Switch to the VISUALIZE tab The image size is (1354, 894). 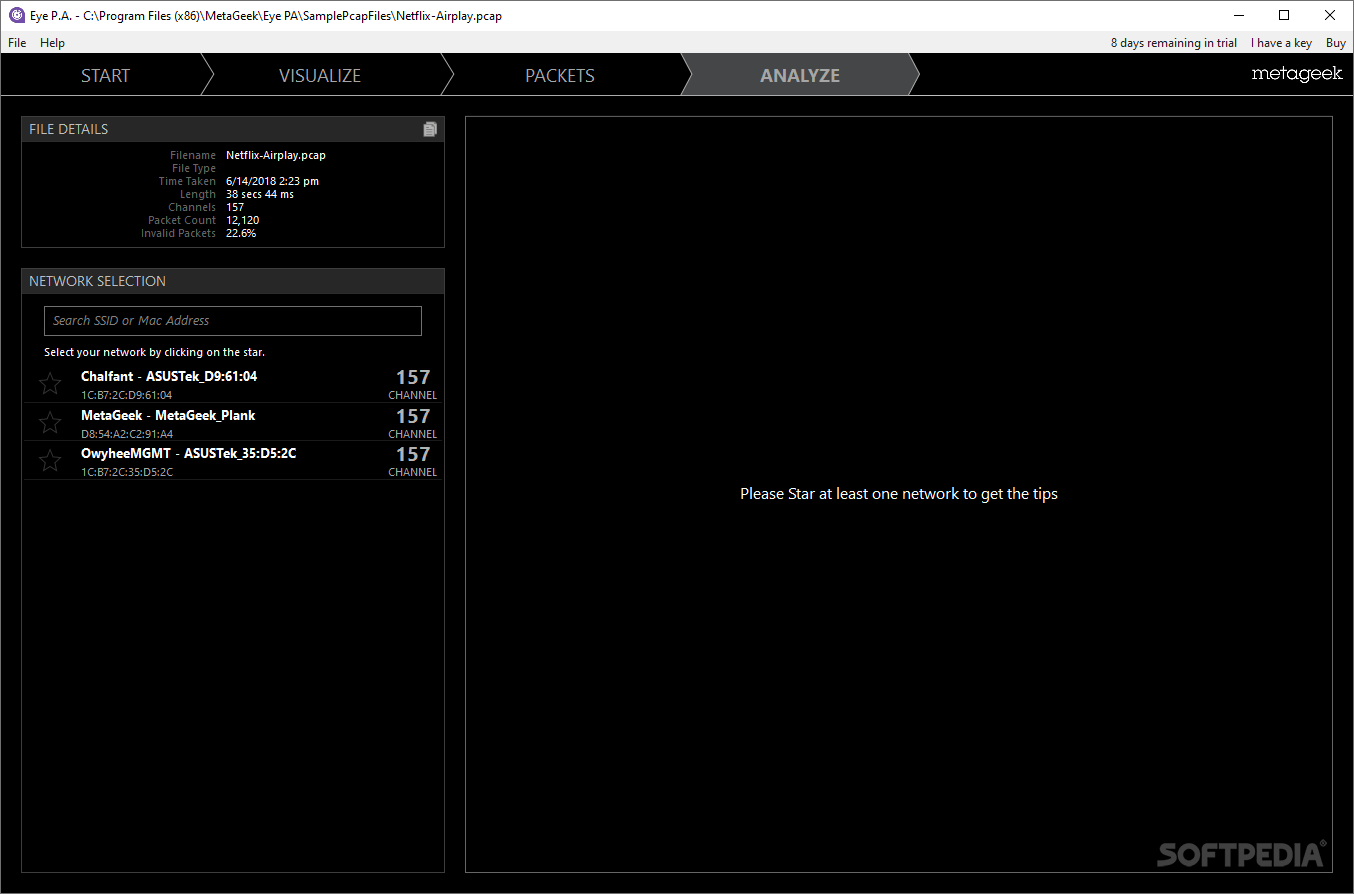pyautogui.click(x=320, y=75)
